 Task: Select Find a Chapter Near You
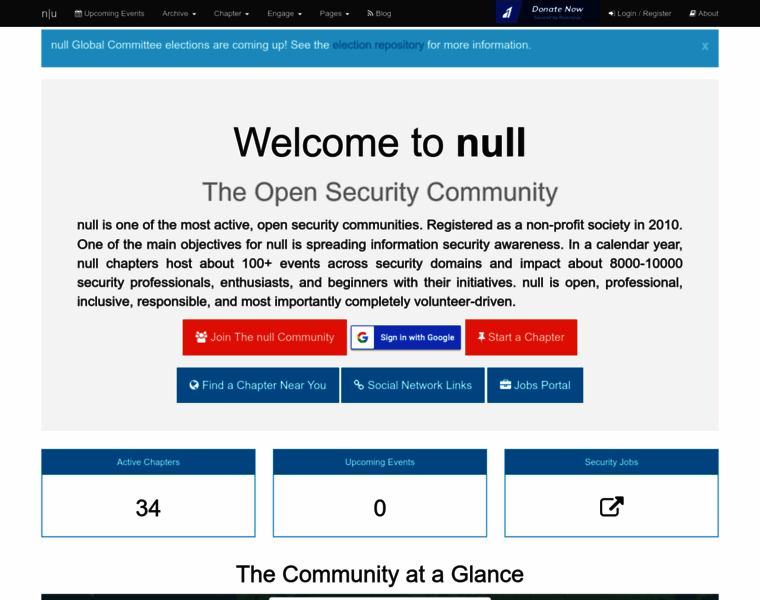pos(258,385)
